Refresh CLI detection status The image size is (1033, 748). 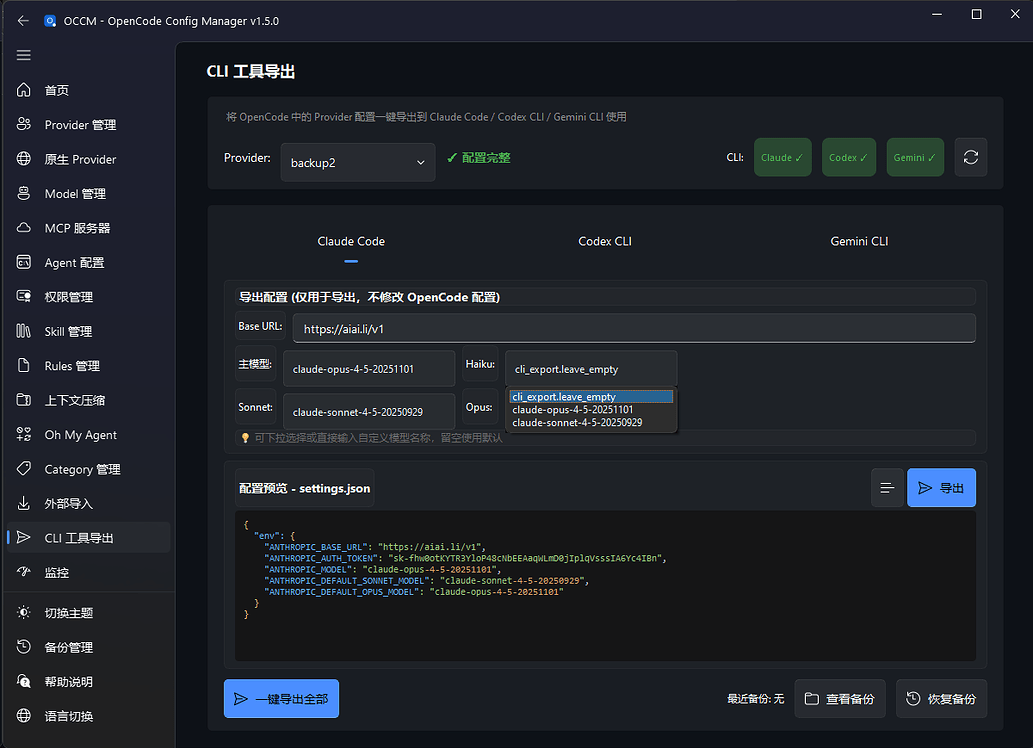click(970, 157)
